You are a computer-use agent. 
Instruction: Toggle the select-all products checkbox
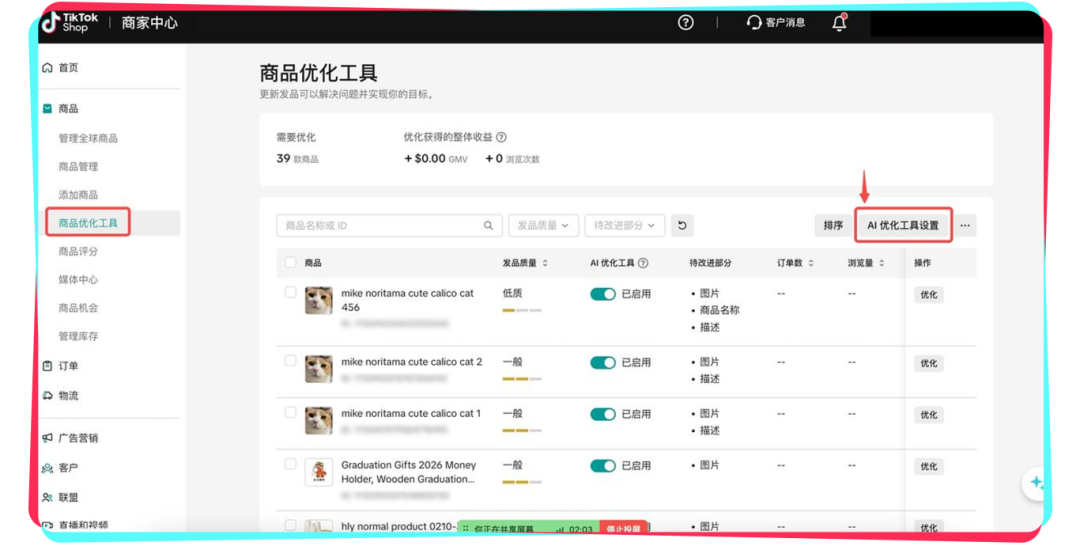tap(291, 262)
